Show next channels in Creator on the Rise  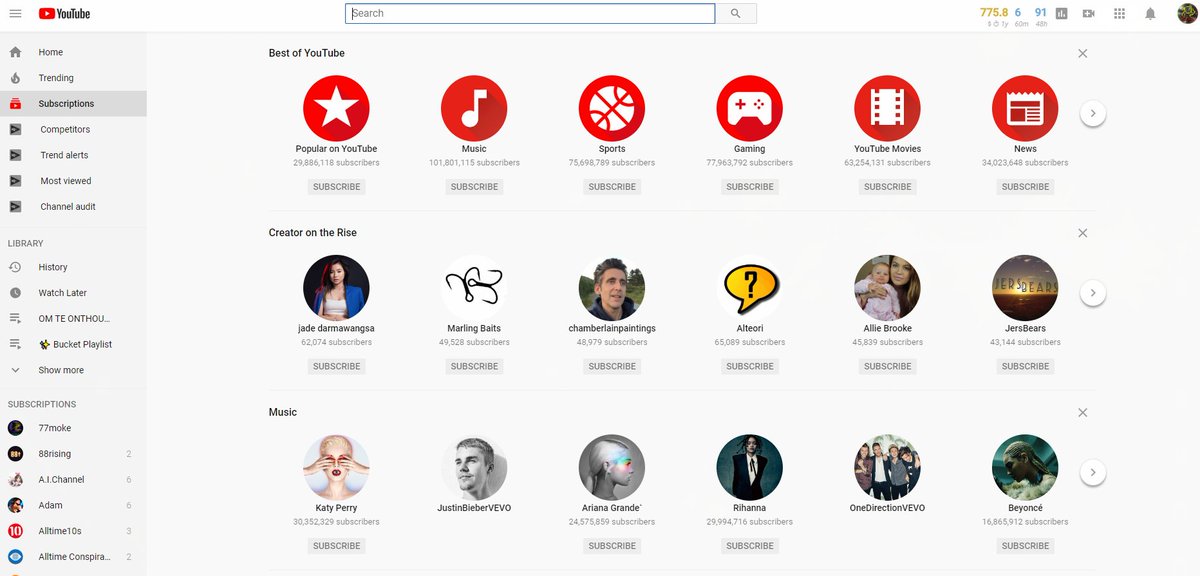(x=1093, y=293)
